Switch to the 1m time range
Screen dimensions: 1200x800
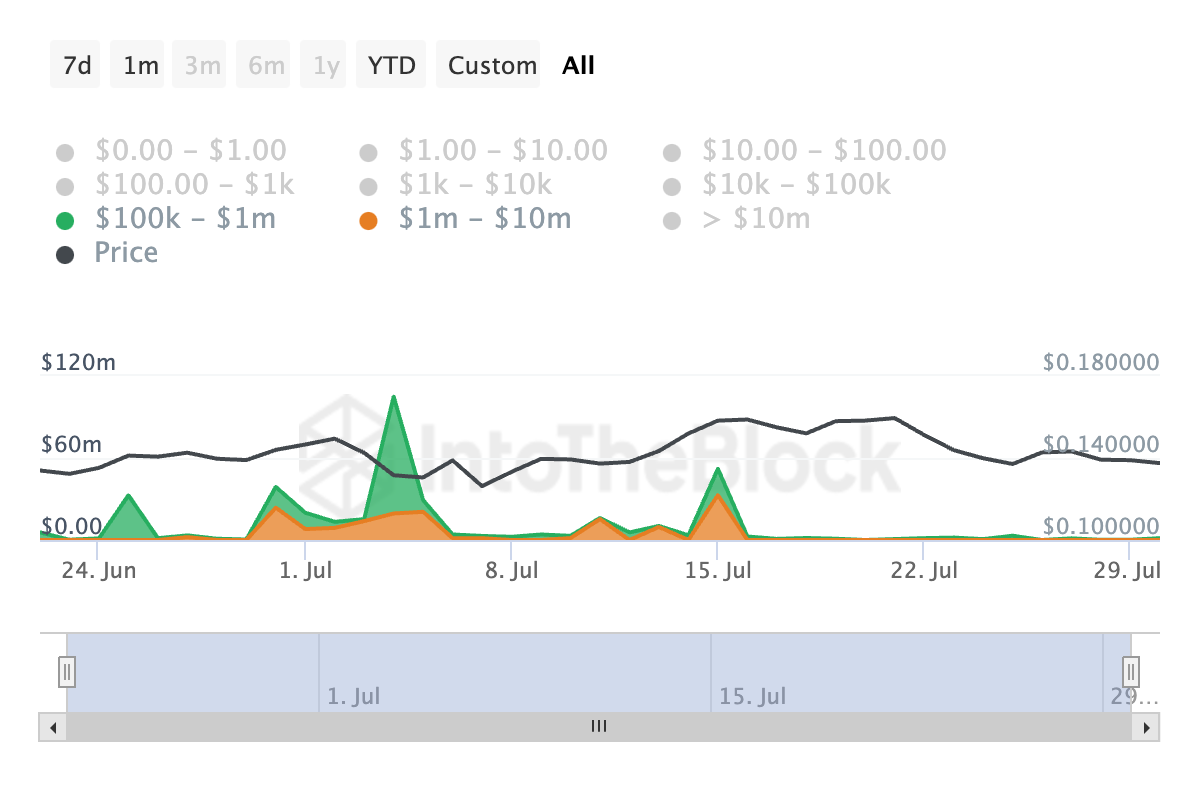(x=140, y=66)
